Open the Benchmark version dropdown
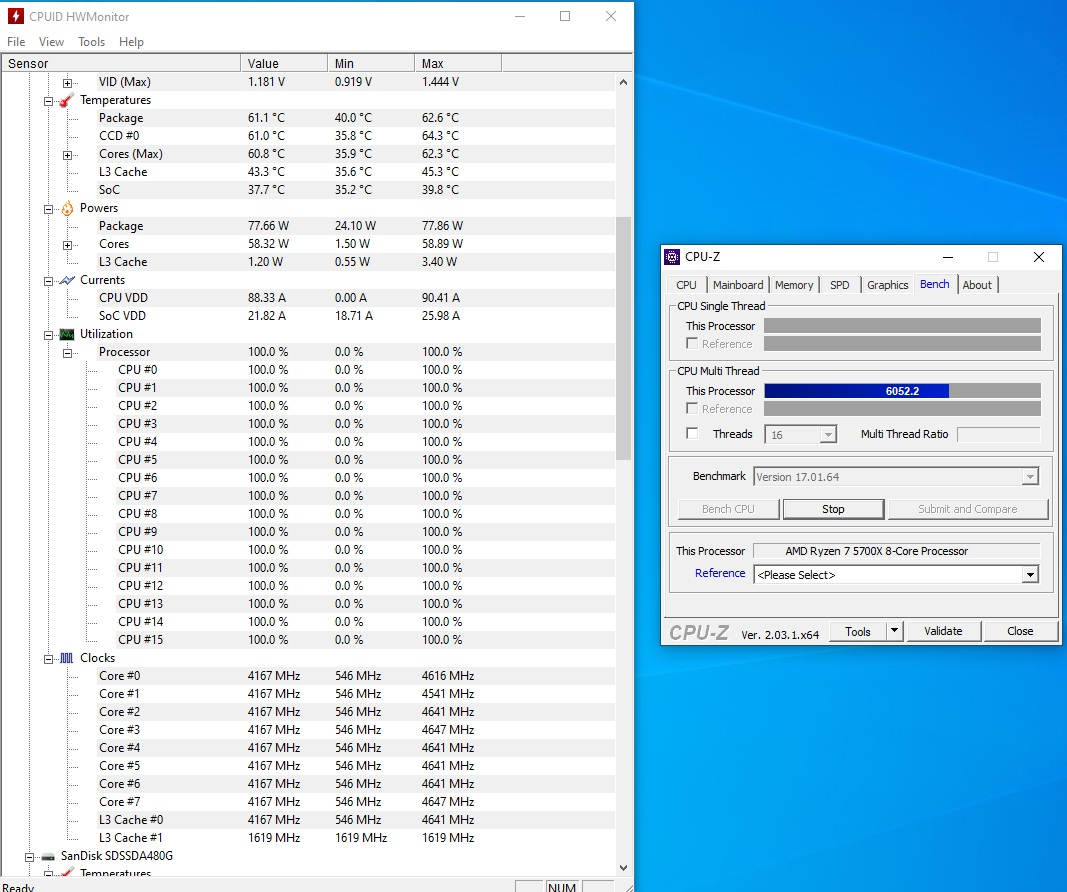This screenshot has height=892, width=1067. [x=1030, y=477]
